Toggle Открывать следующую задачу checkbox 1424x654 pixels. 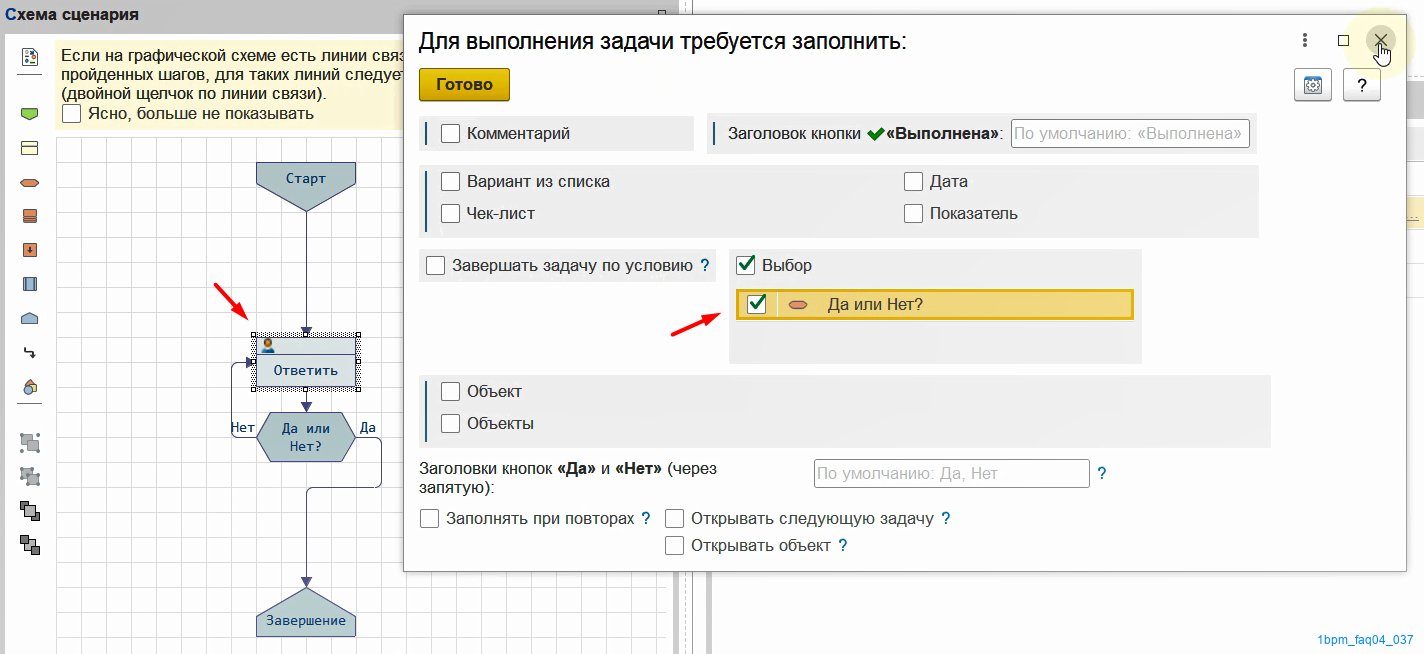pyautogui.click(x=674, y=519)
